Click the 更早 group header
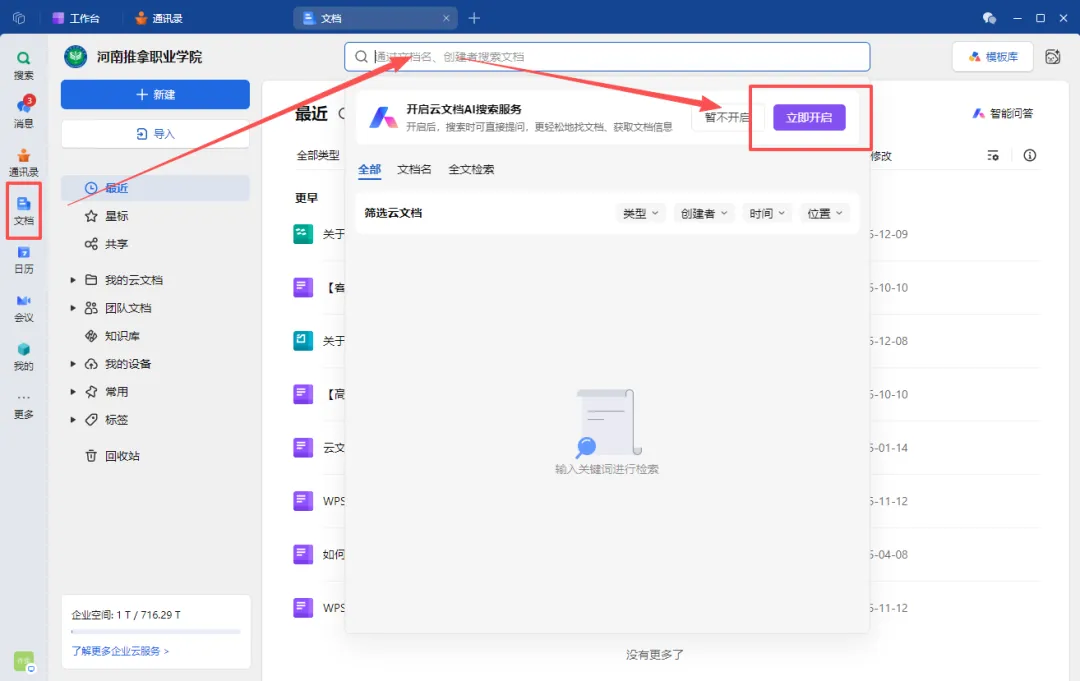The width and height of the screenshot is (1080, 681). (x=307, y=198)
